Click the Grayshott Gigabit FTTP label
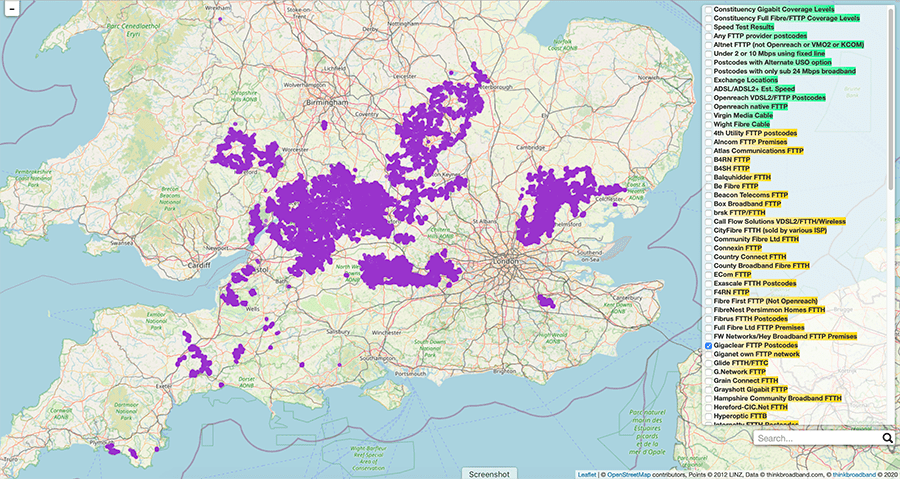 751,390
